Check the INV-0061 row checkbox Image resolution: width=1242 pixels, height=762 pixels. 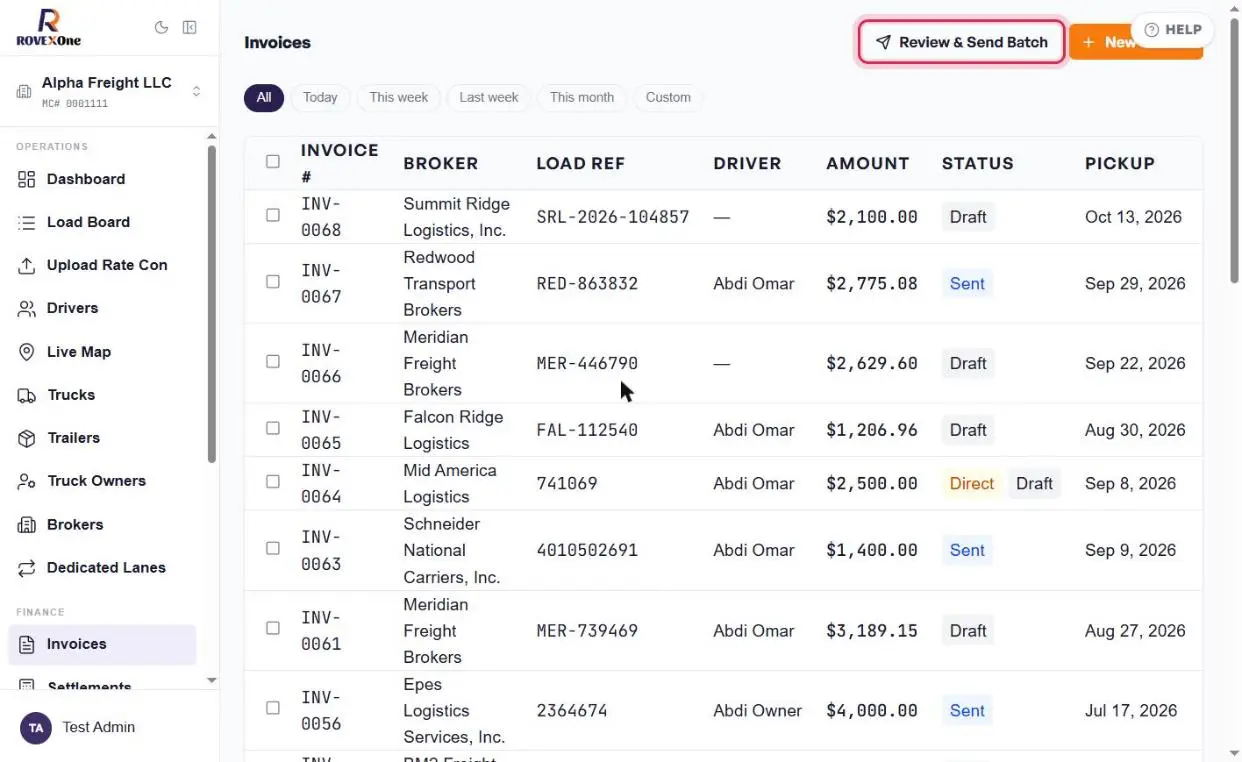tap(273, 629)
